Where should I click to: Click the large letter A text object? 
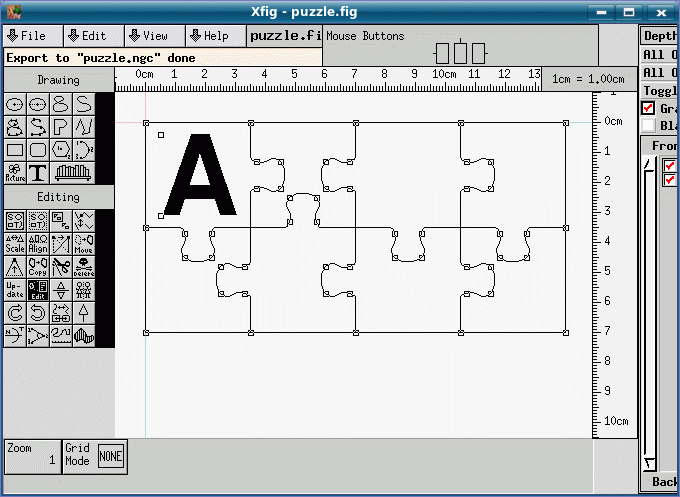pos(200,174)
